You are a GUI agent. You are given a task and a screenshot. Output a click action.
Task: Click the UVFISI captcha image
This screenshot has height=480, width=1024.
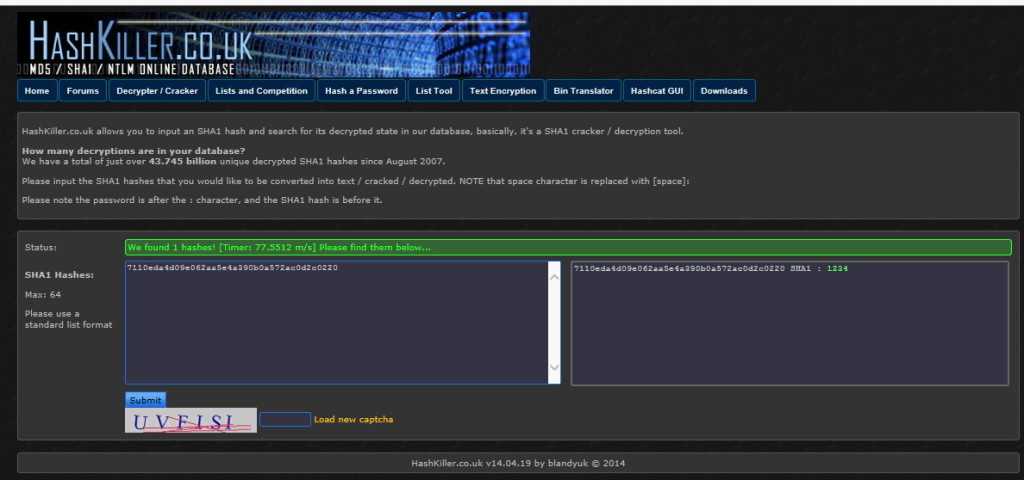(x=191, y=421)
